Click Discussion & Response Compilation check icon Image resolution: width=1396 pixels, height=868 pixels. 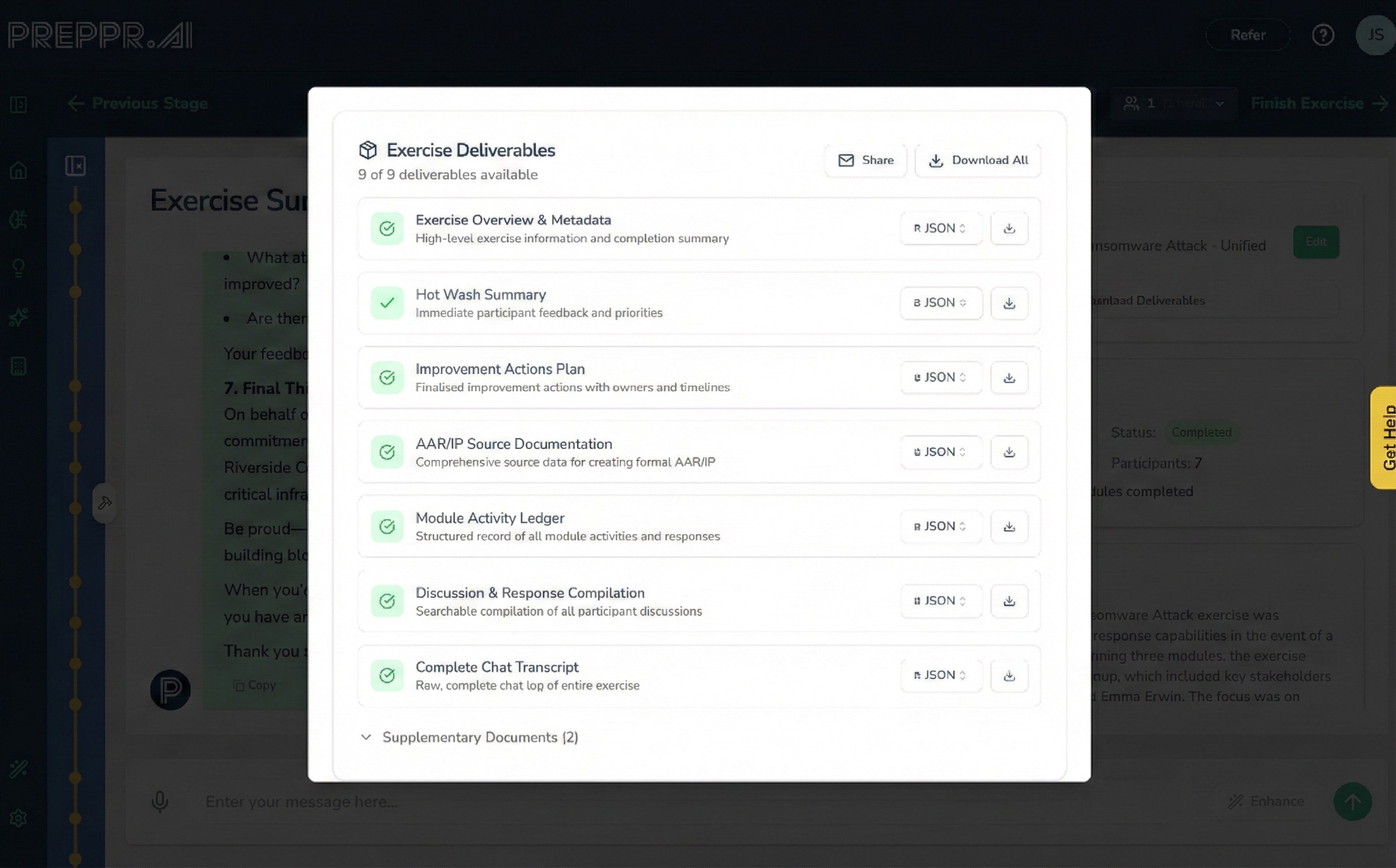pos(387,601)
